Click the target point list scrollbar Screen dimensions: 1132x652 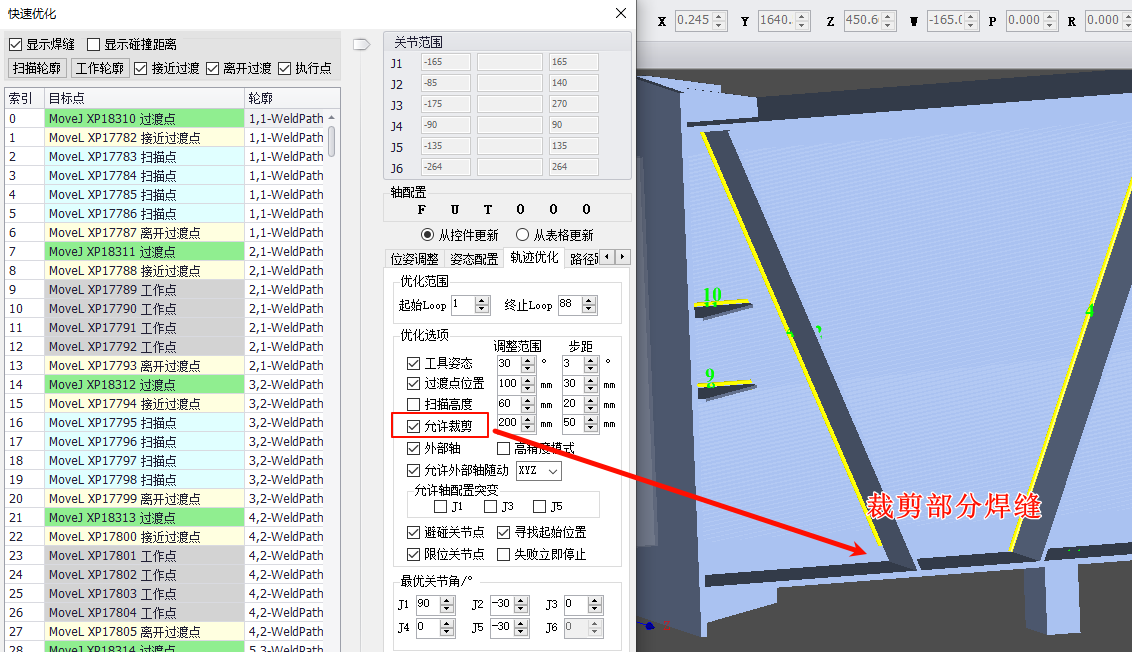[332, 140]
